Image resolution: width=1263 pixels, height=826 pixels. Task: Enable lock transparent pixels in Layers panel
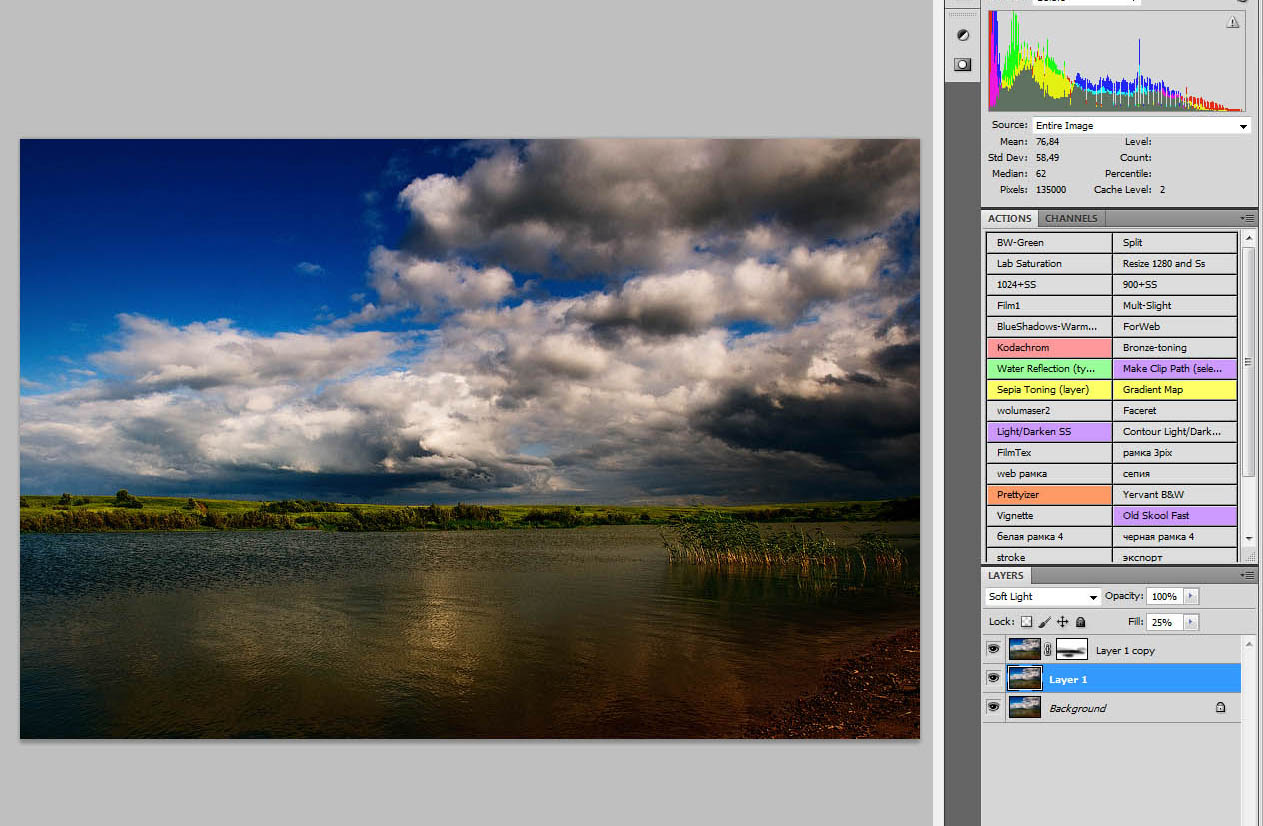[1026, 622]
